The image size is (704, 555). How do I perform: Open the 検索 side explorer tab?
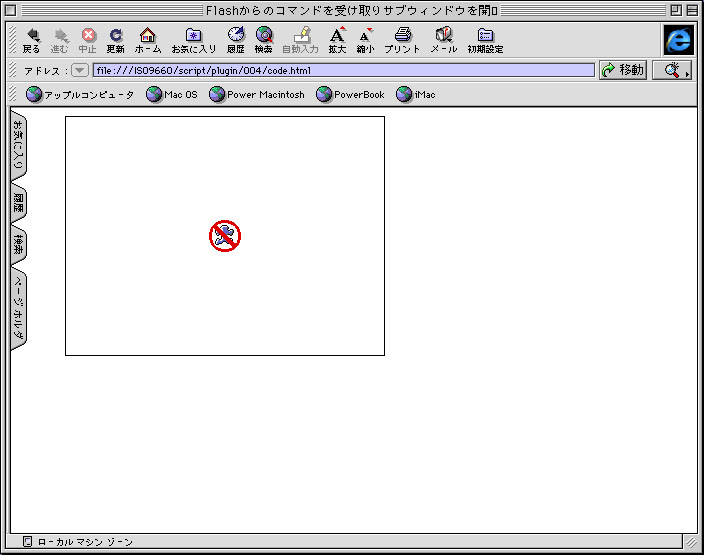click(x=18, y=245)
